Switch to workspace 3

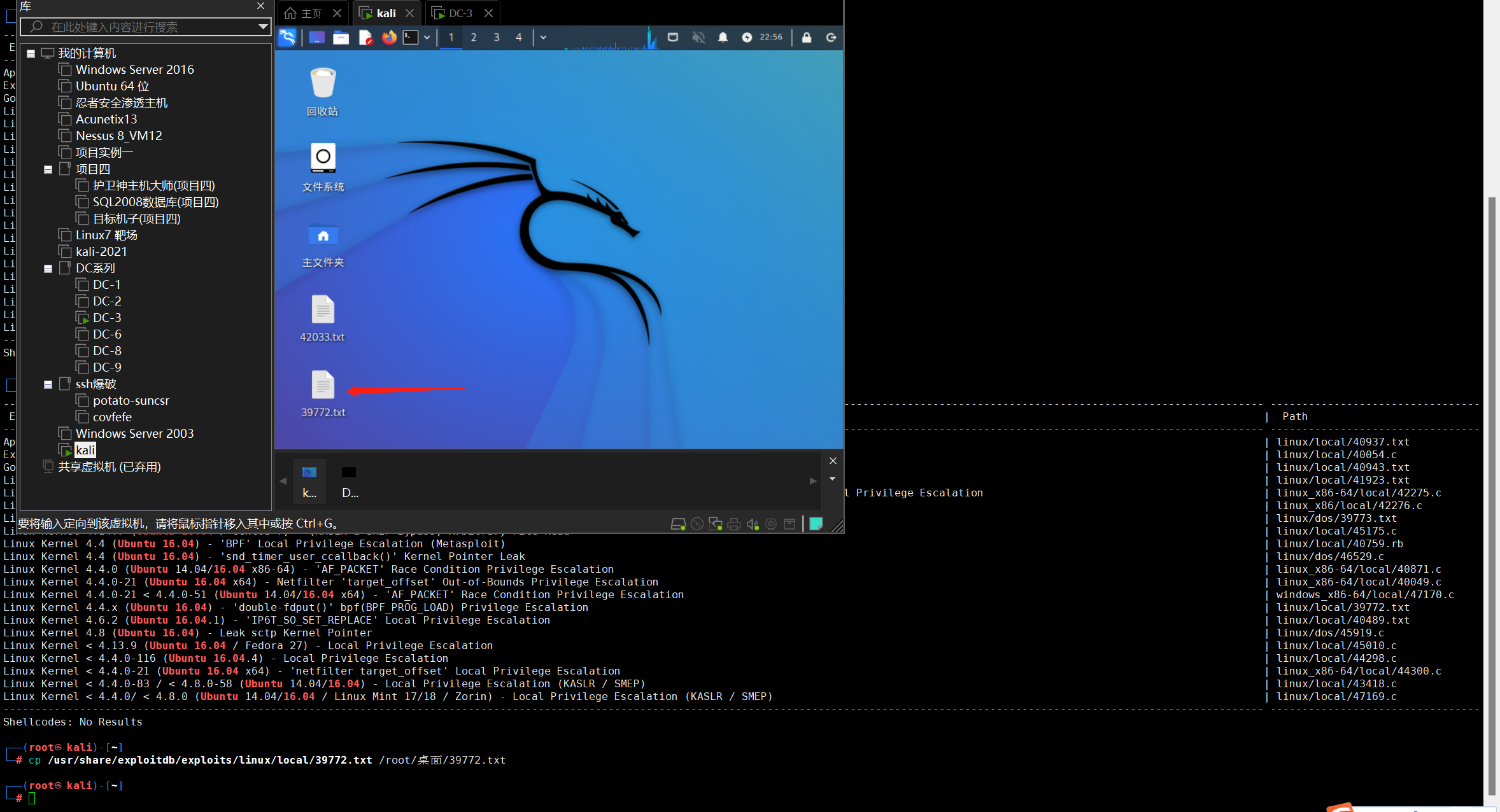[x=496, y=38]
